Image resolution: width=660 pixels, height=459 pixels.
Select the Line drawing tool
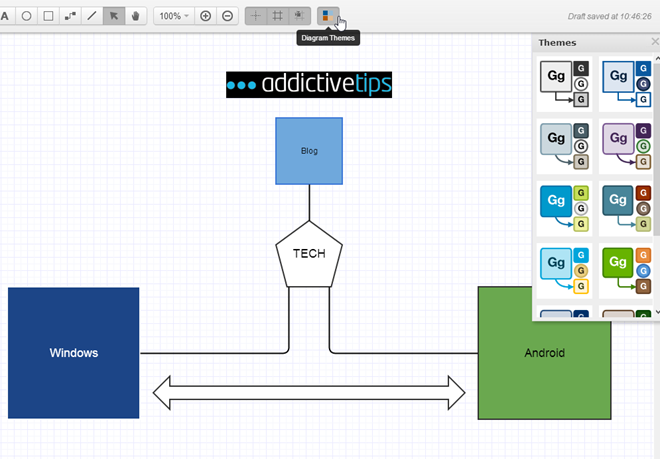coord(92,16)
